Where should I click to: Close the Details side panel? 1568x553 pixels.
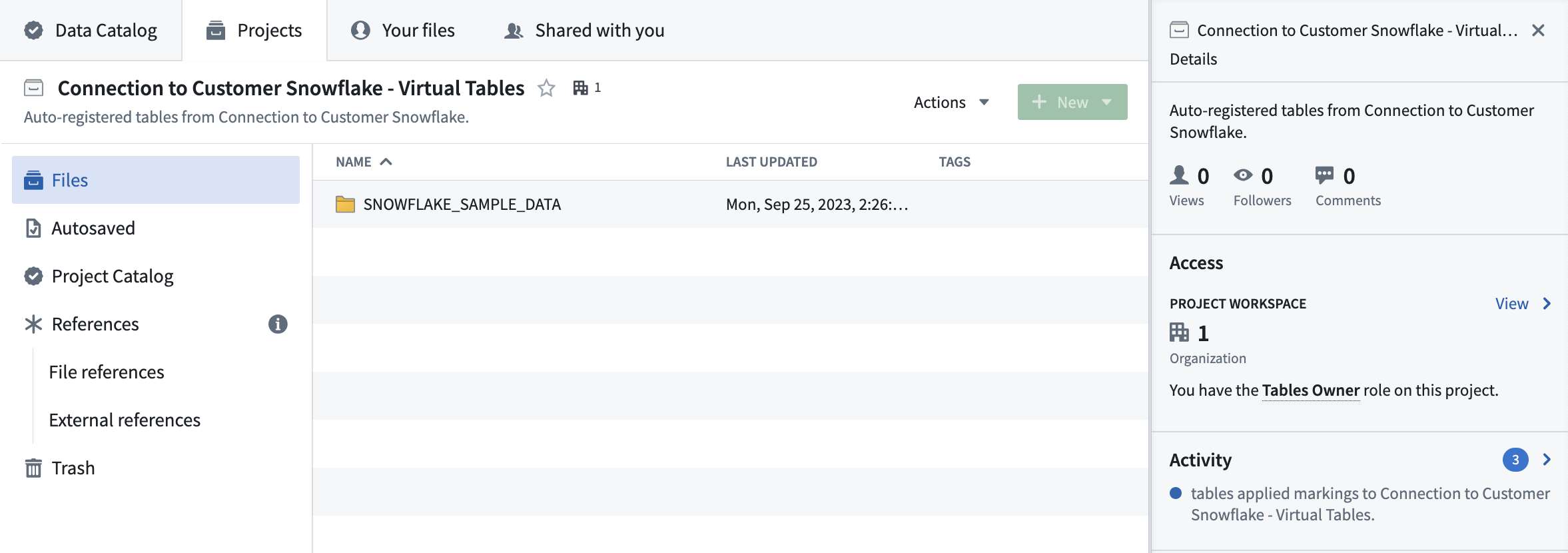point(1538,30)
